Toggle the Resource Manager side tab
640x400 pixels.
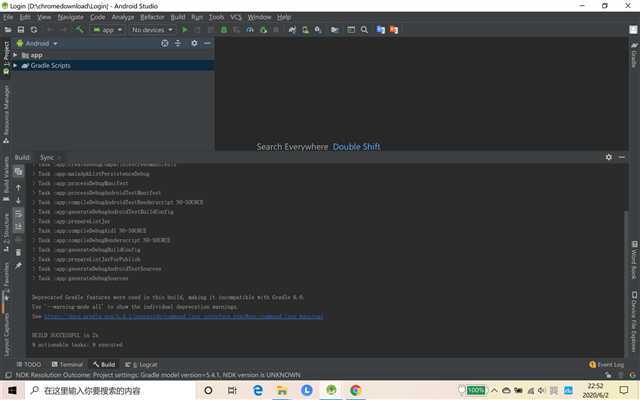point(6,114)
